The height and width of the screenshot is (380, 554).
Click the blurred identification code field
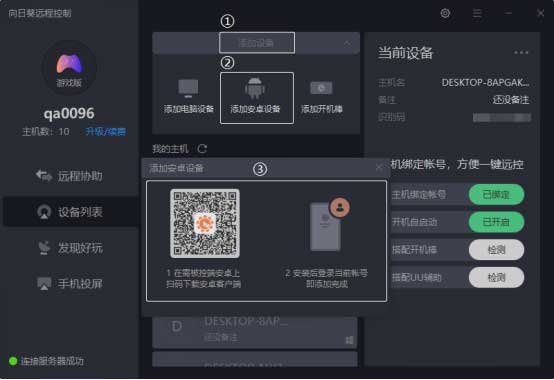point(502,117)
